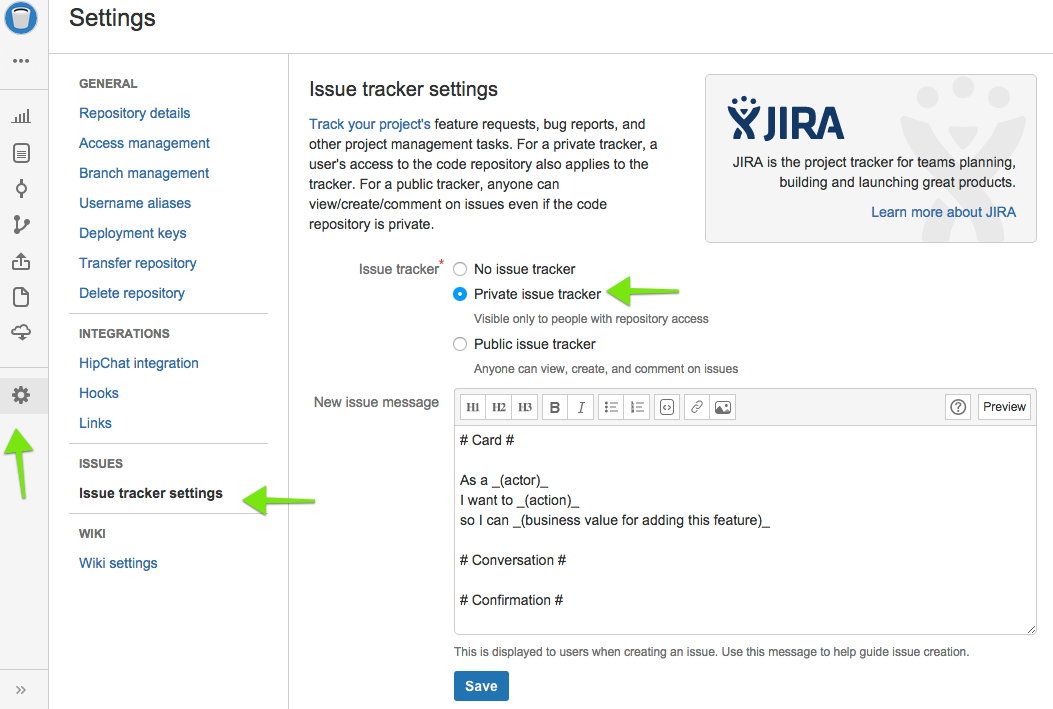Open HipChat integration settings

point(138,363)
